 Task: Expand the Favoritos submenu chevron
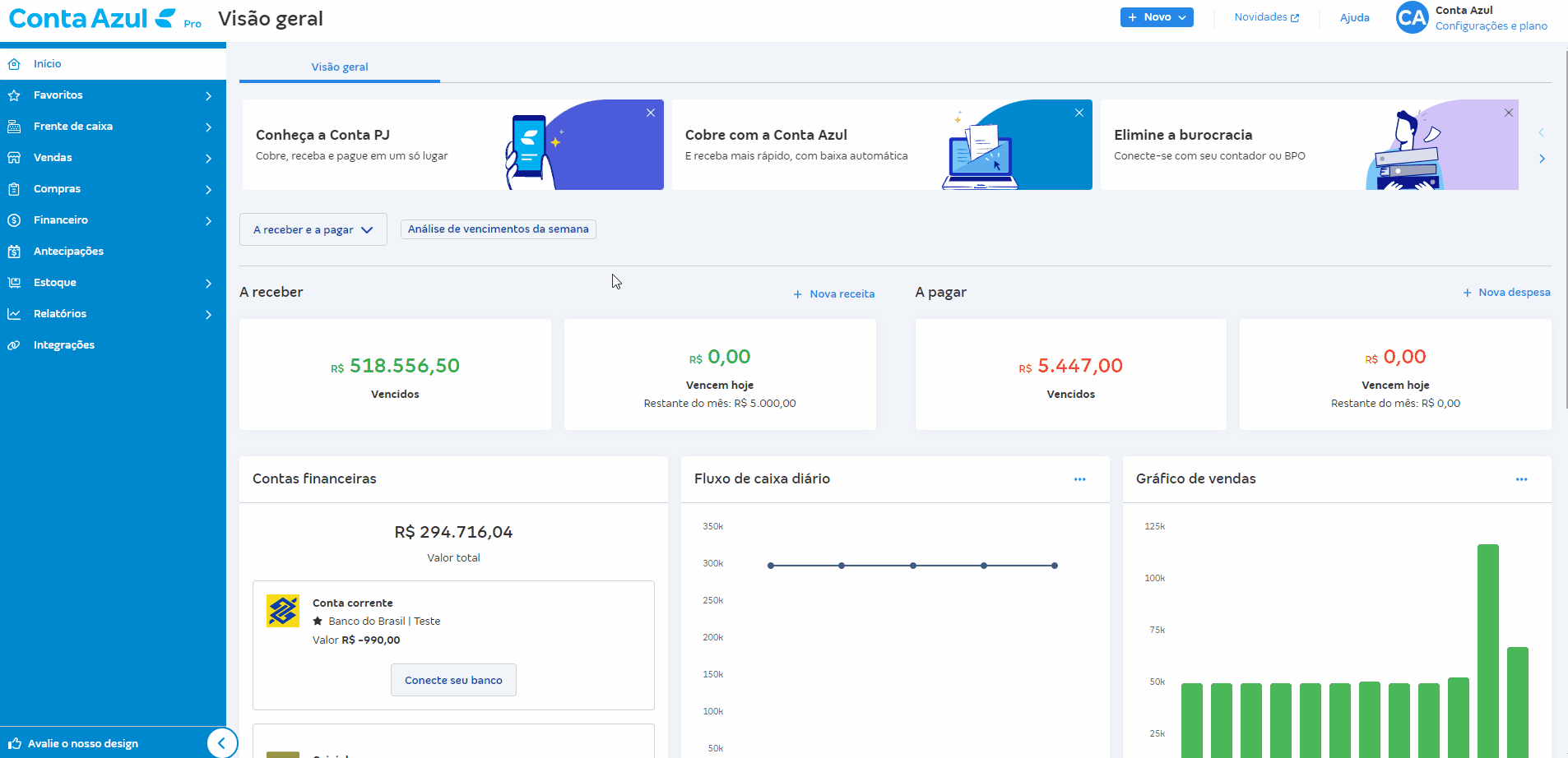click(209, 96)
